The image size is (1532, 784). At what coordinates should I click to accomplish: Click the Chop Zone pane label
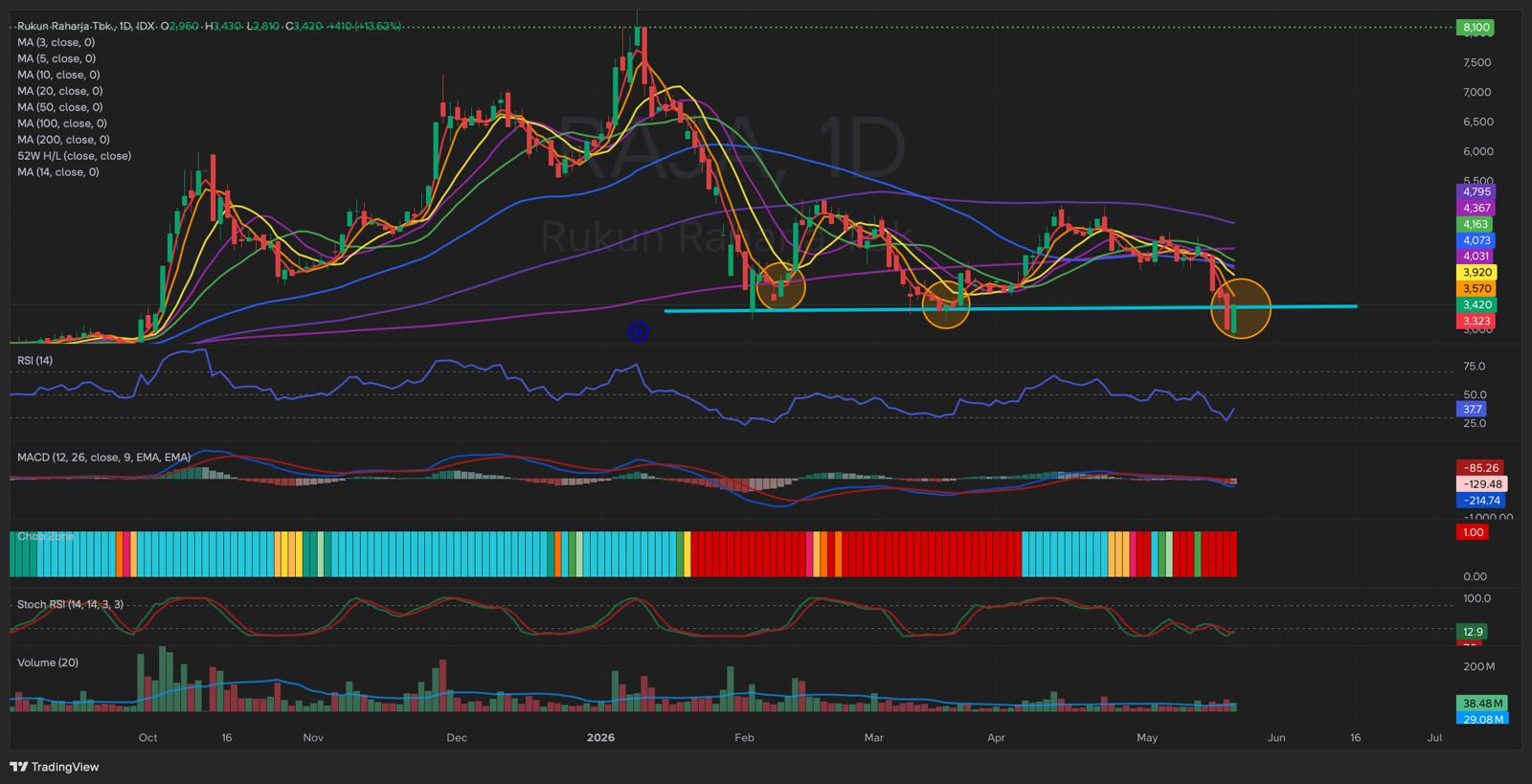coord(45,536)
